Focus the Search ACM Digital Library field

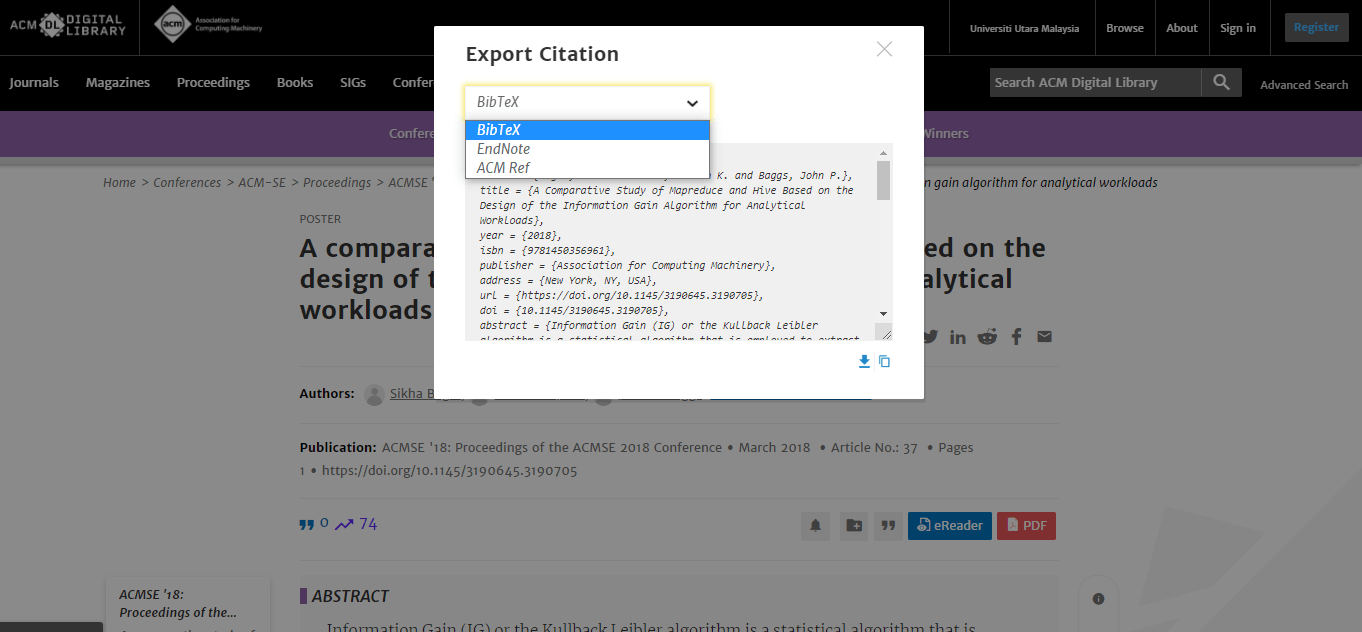[1095, 83]
